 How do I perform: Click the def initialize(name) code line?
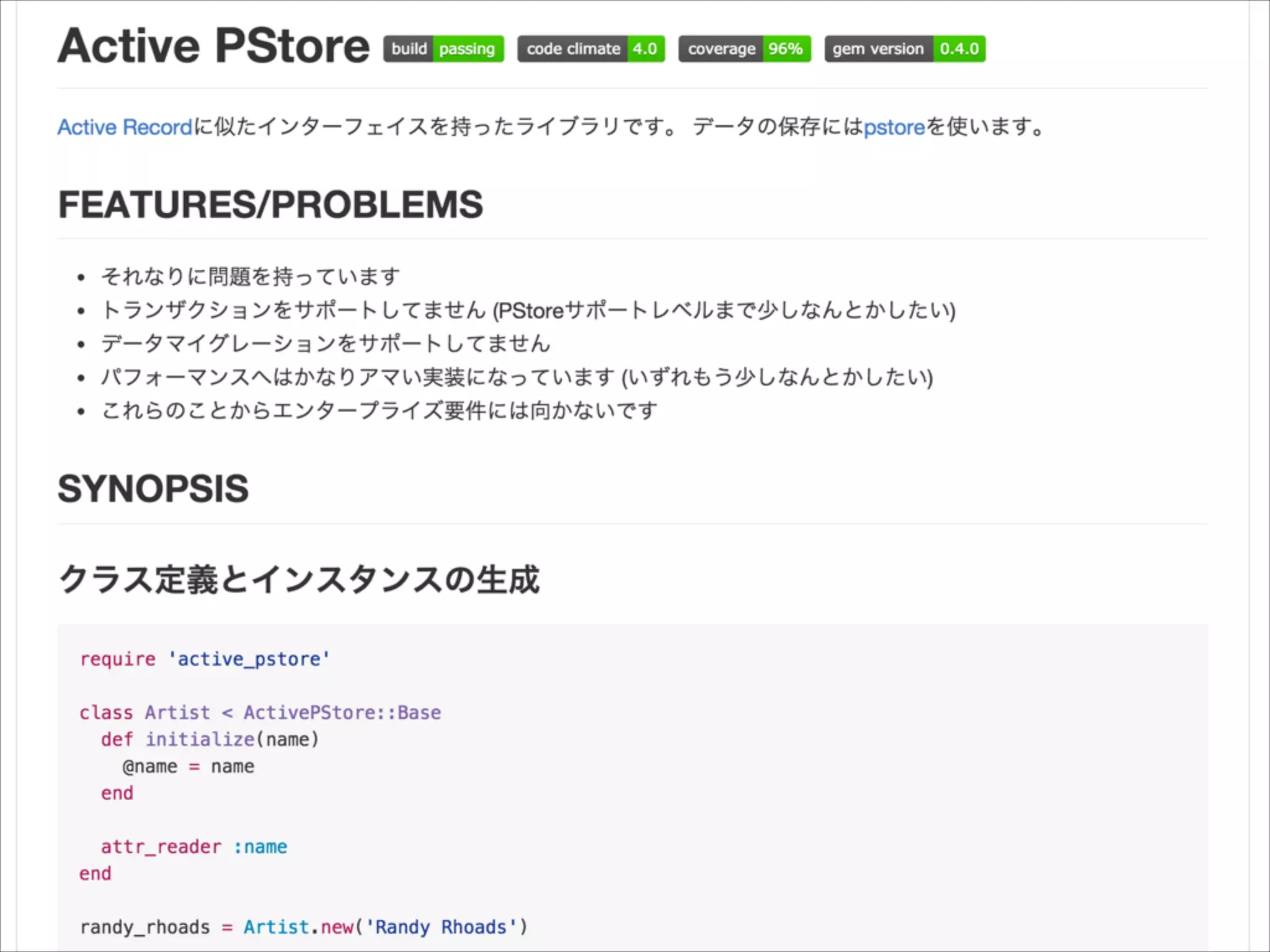click(210, 739)
